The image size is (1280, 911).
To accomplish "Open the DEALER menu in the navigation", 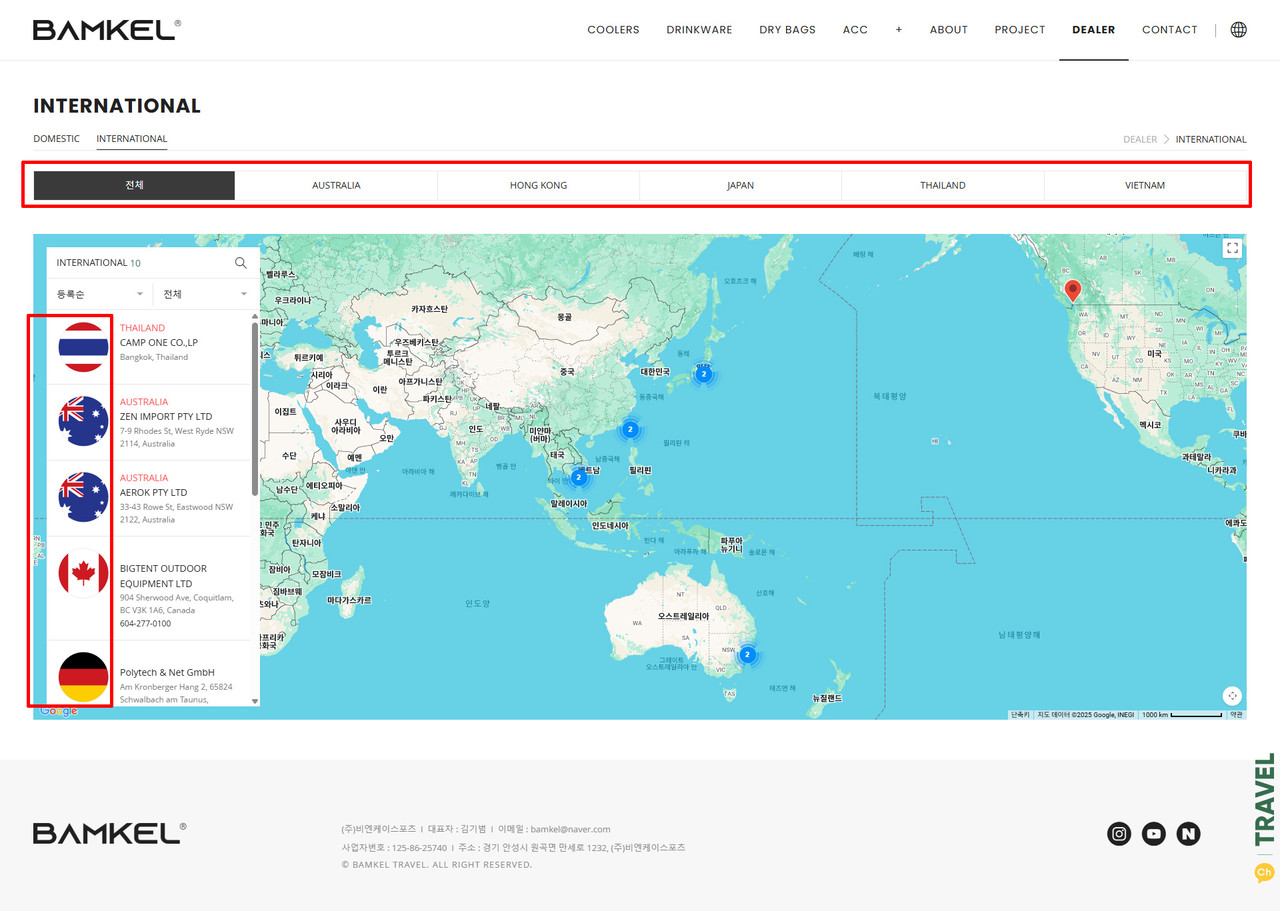I will (1094, 30).
